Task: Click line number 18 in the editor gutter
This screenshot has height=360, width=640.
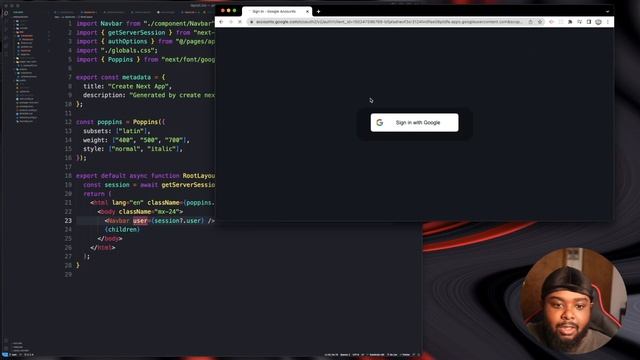Action: (x=68, y=176)
